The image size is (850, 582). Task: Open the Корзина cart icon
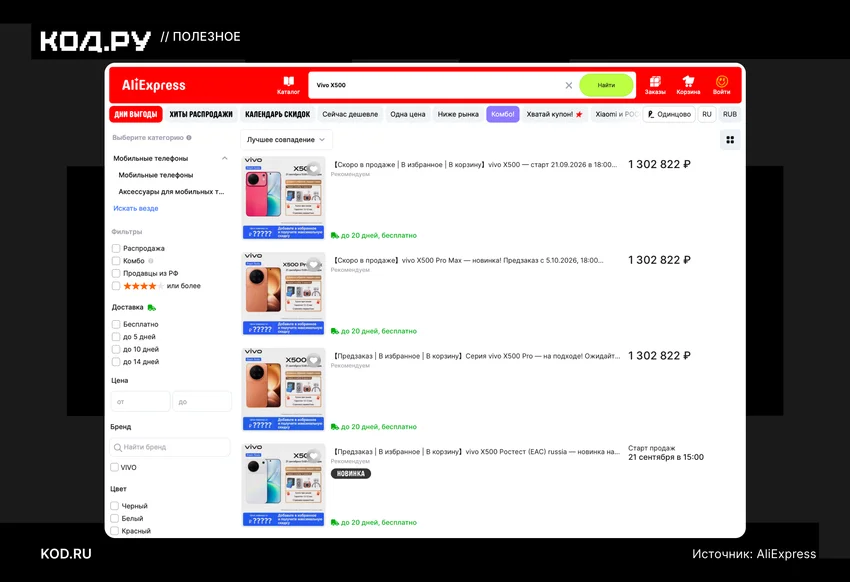click(x=688, y=85)
